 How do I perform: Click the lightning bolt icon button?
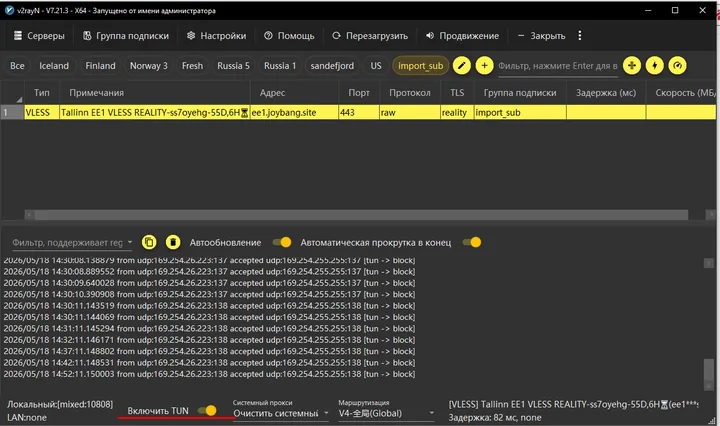654,66
